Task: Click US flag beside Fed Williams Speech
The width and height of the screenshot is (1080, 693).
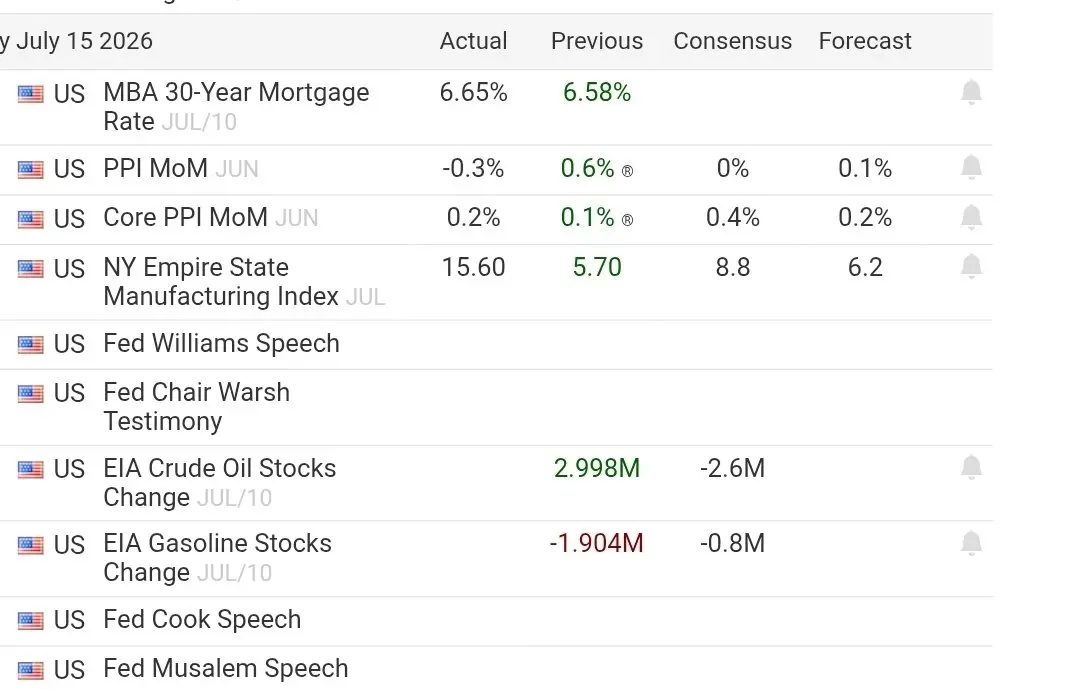Action: coord(30,344)
